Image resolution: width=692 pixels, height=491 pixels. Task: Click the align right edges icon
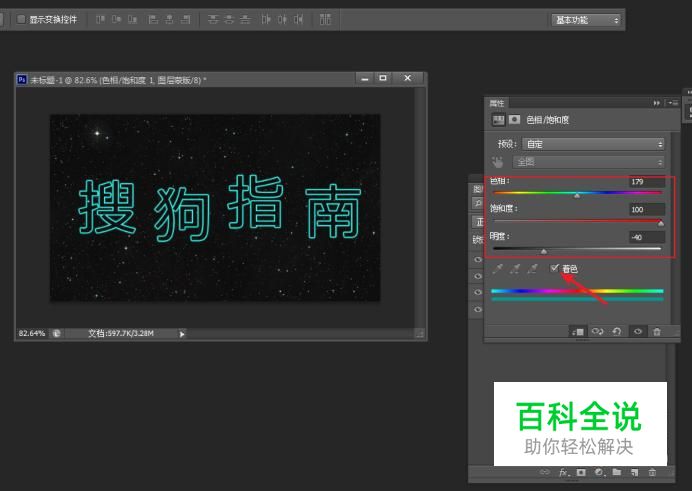(x=186, y=19)
